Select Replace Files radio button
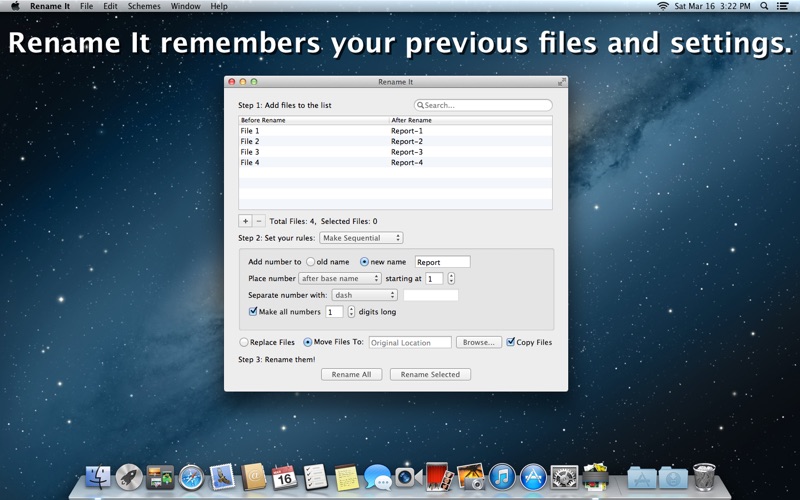Image resolution: width=800 pixels, height=500 pixels. coord(244,342)
